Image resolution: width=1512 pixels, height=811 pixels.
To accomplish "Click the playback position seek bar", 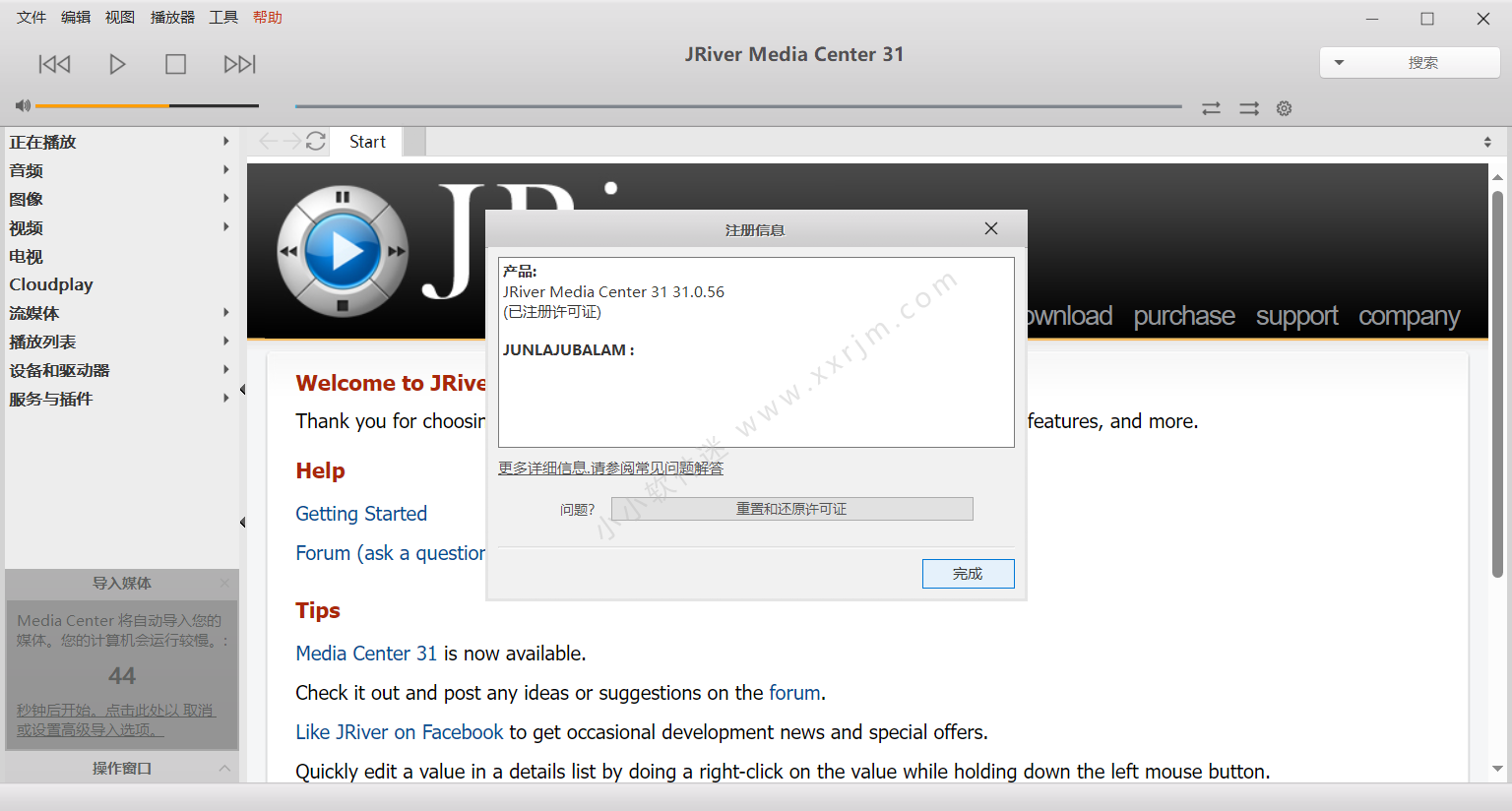I will pos(738,106).
